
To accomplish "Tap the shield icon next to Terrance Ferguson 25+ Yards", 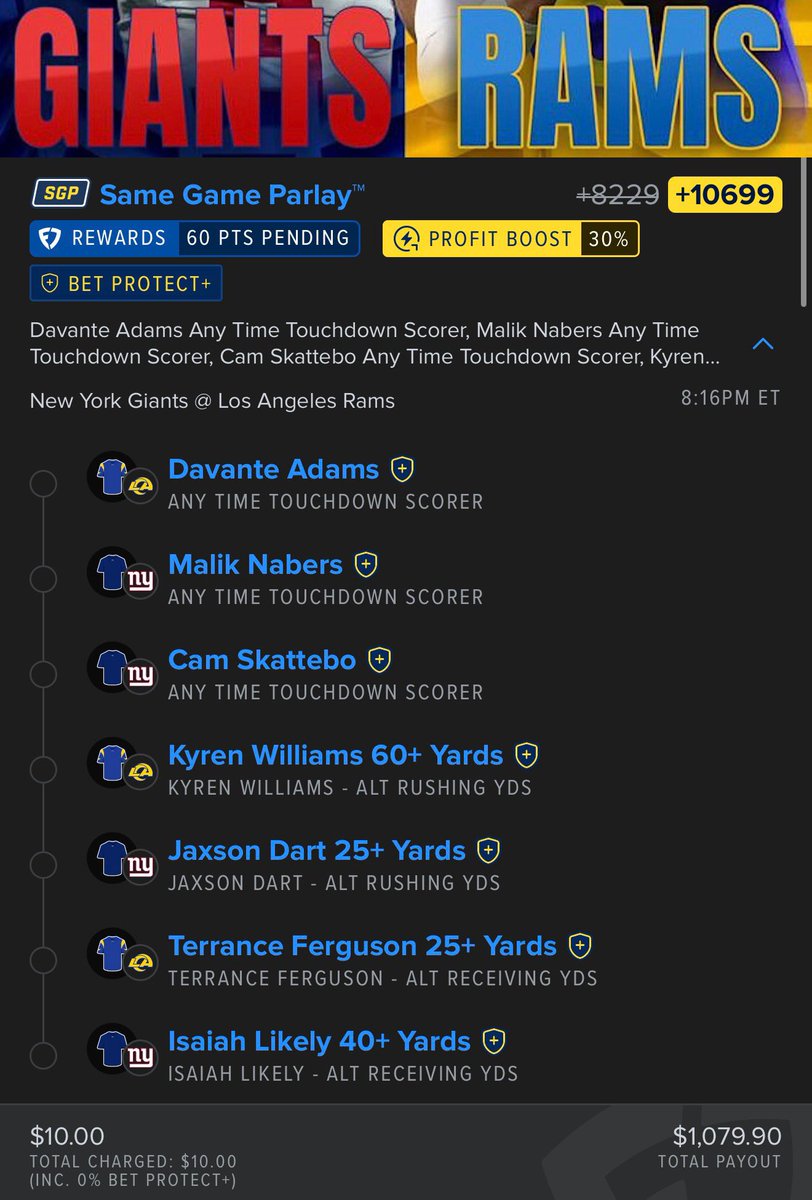I will click(580, 945).
